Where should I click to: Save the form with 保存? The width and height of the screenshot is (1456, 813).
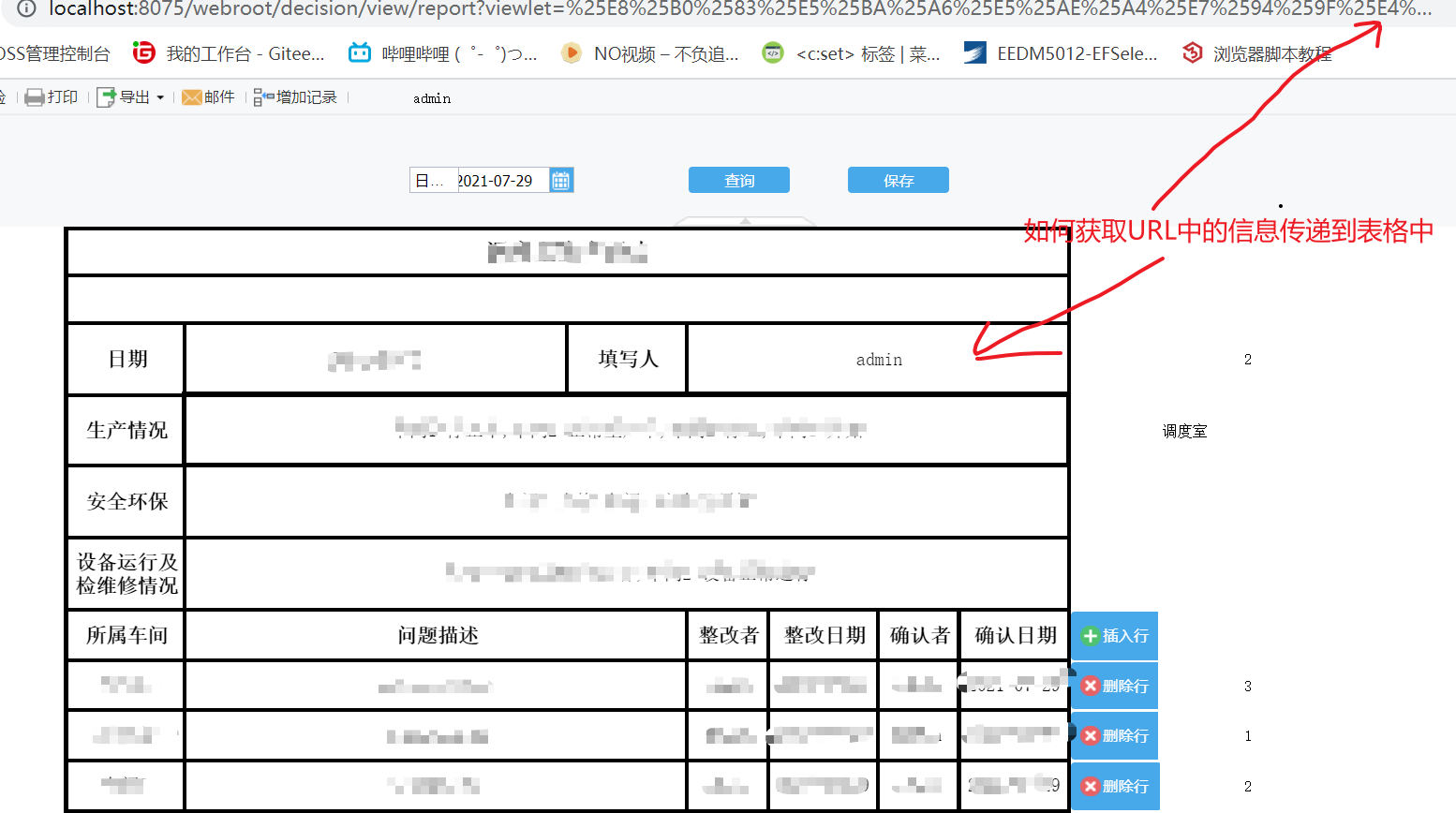899,180
